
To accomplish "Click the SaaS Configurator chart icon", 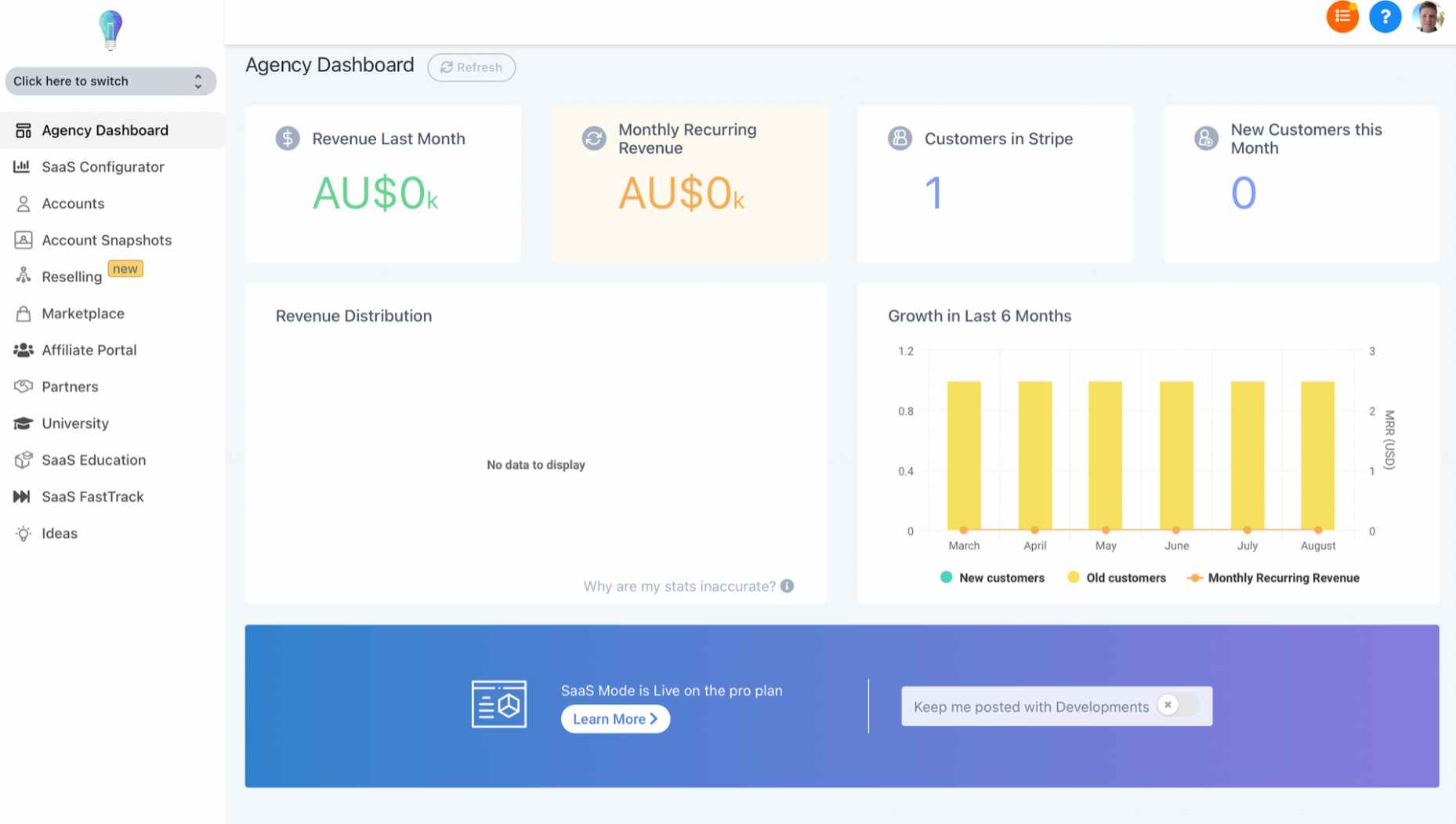I will (x=22, y=166).
